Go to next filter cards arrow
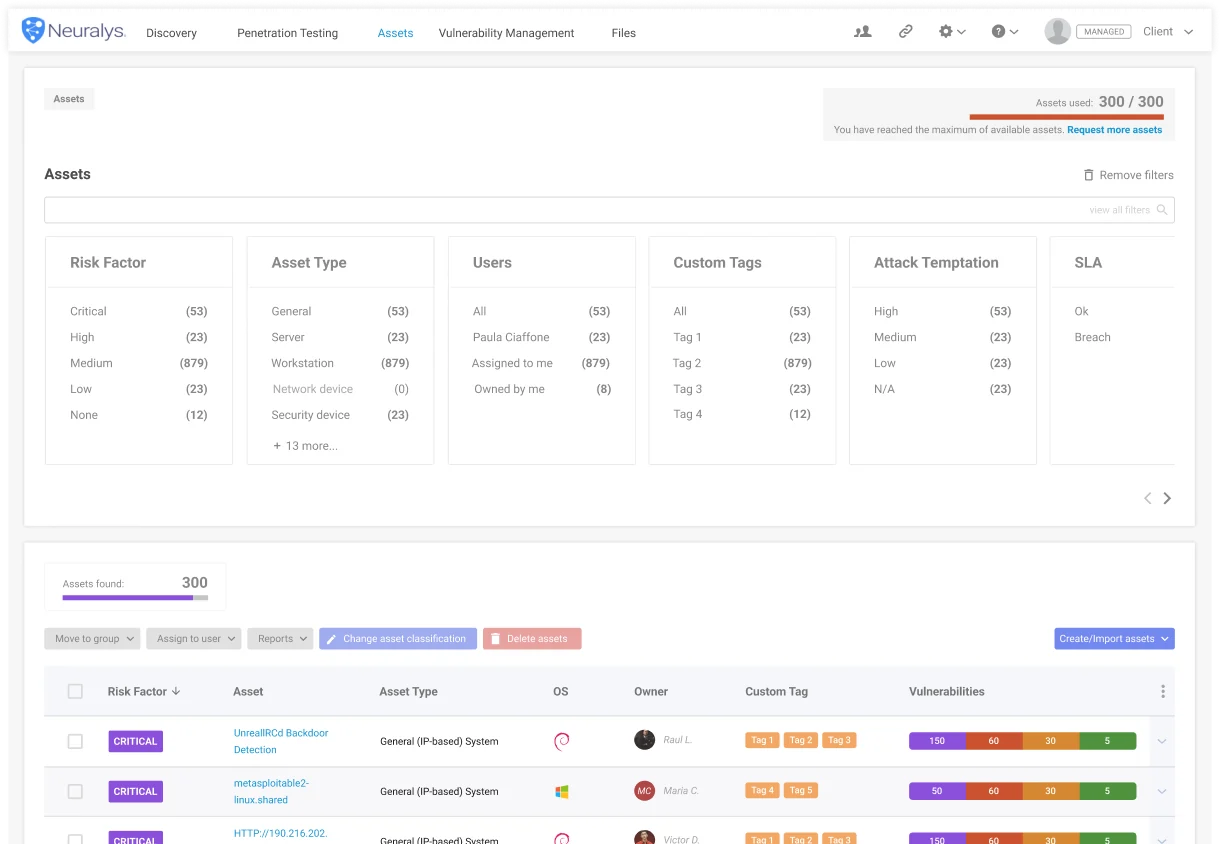 1167,498
